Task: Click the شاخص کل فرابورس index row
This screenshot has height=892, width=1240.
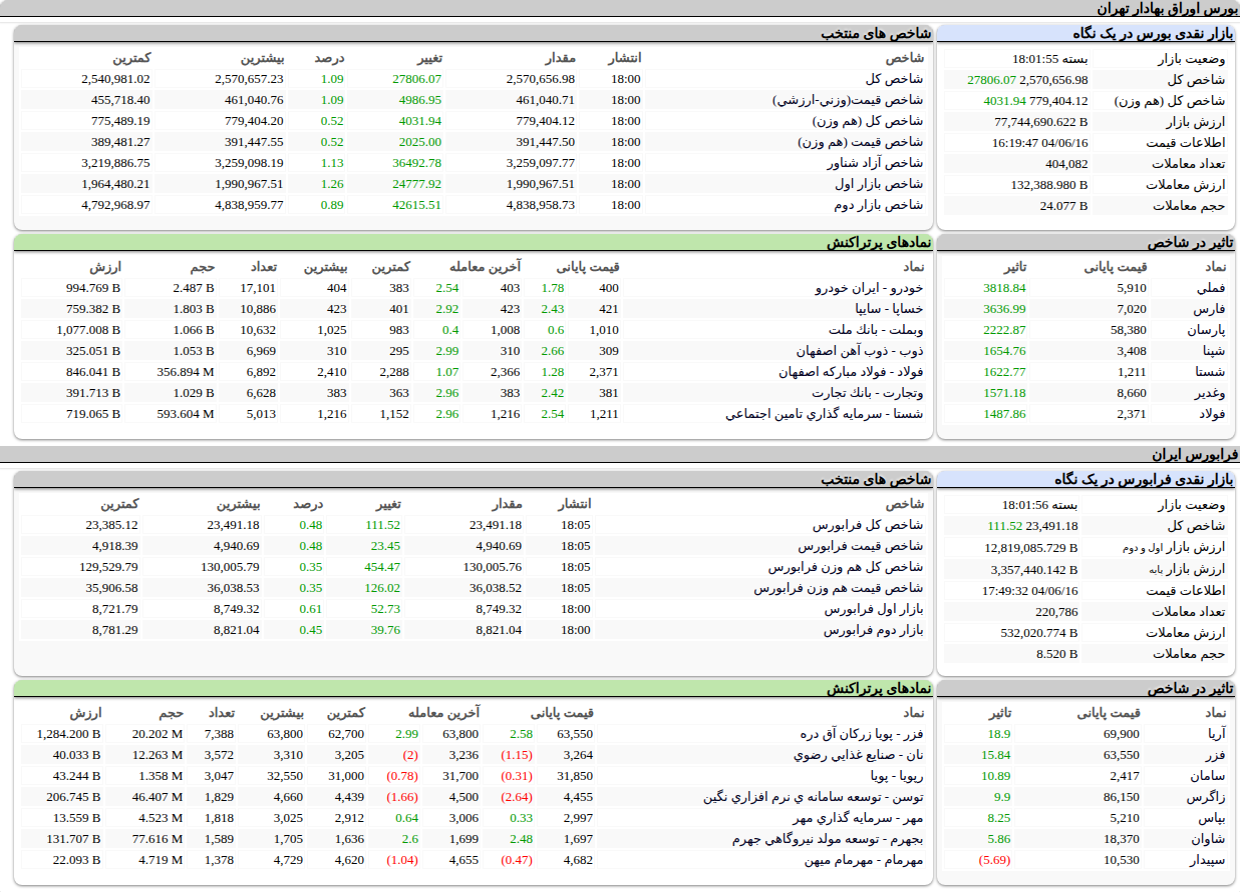Action: point(472,525)
